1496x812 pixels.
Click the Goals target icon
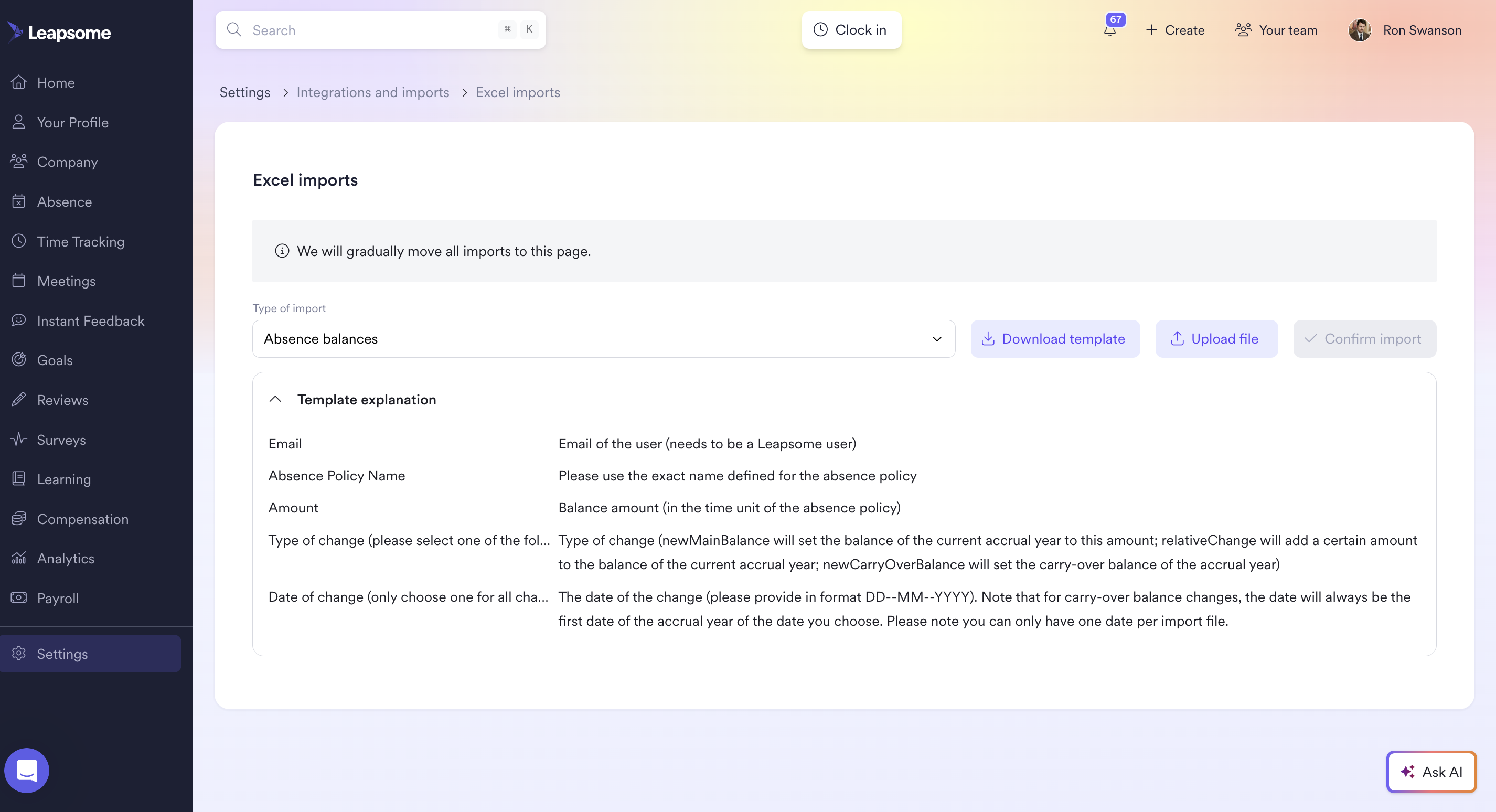coord(18,359)
